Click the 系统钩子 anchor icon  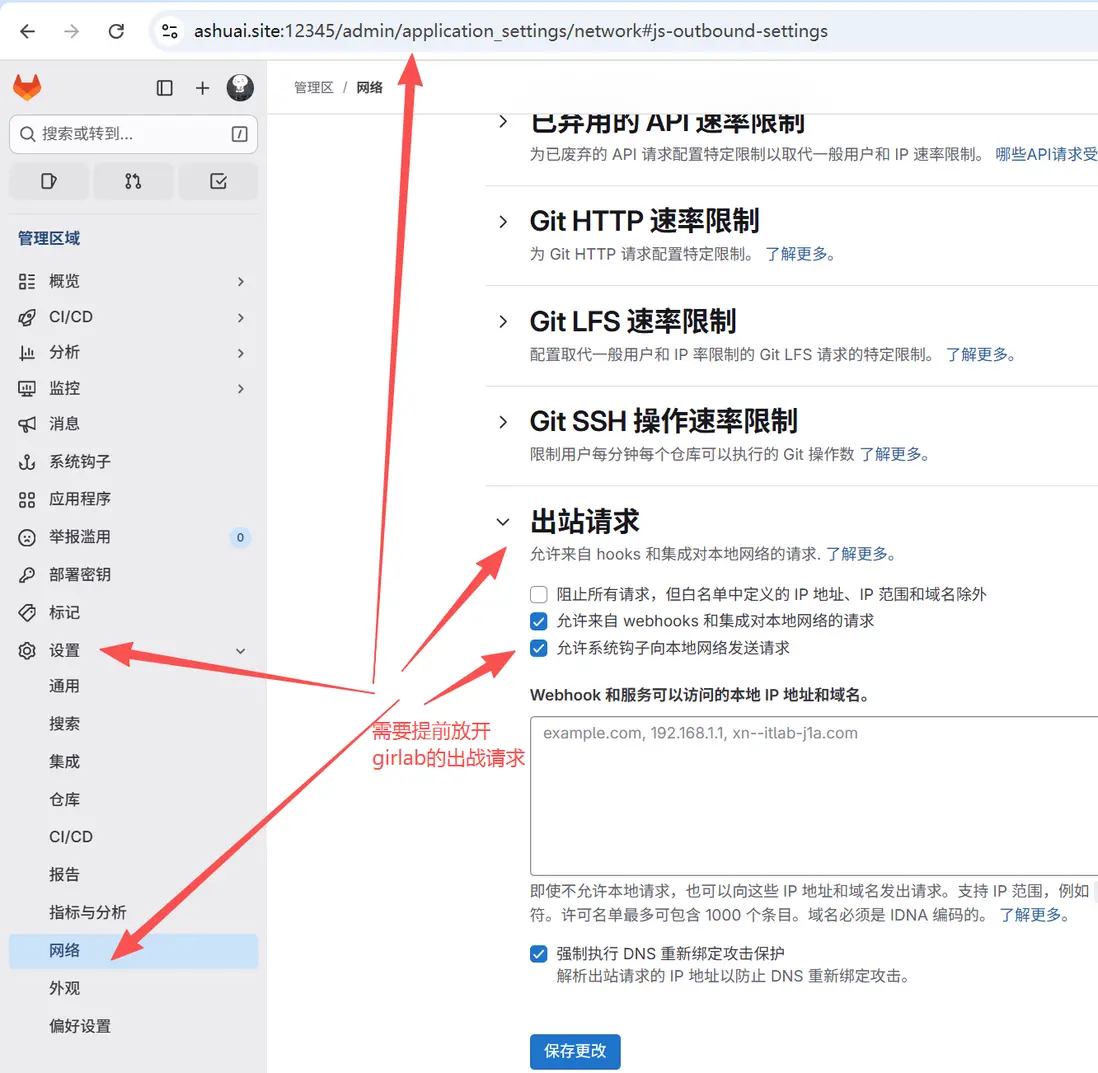[x=27, y=462]
